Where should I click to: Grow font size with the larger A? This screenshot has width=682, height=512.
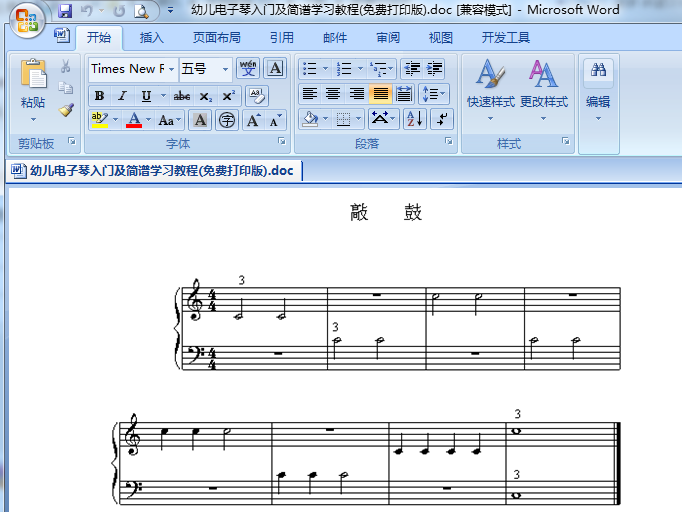pos(254,120)
